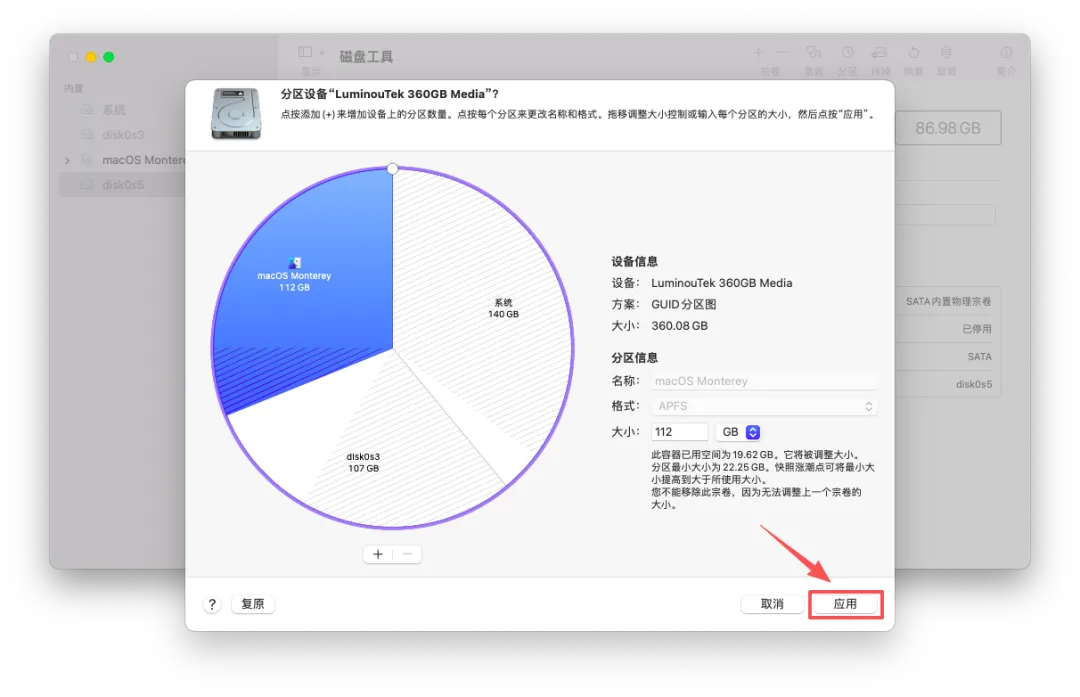The width and height of the screenshot is (1080, 697).
Task: Click the 内置 sidebar section header
Action: coord(74,89)
